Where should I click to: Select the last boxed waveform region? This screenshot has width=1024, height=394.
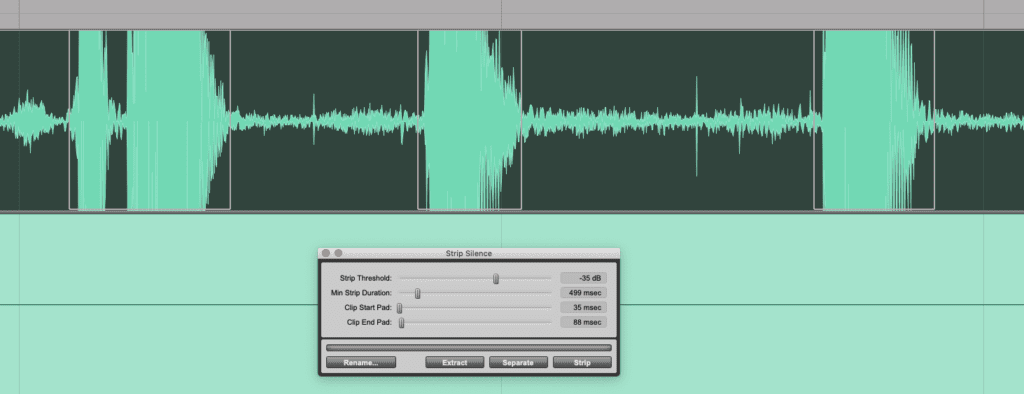coord(874,120)
